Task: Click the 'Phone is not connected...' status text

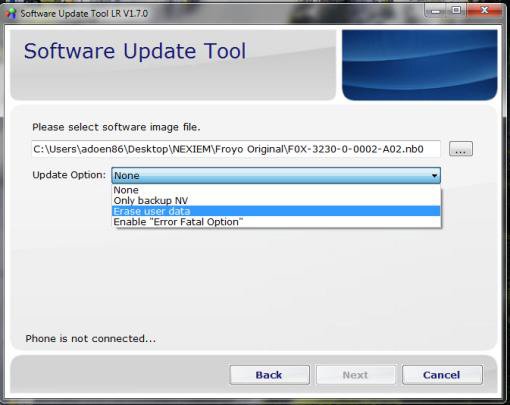Action: coord(90,339)
